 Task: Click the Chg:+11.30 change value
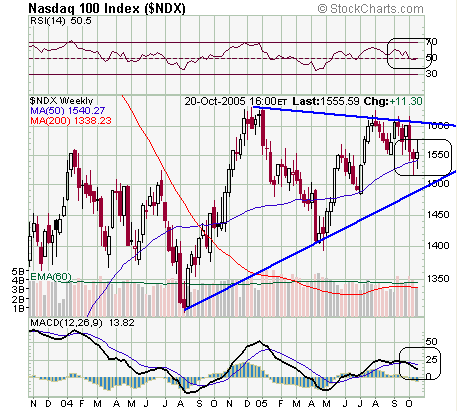click(393, 101)
